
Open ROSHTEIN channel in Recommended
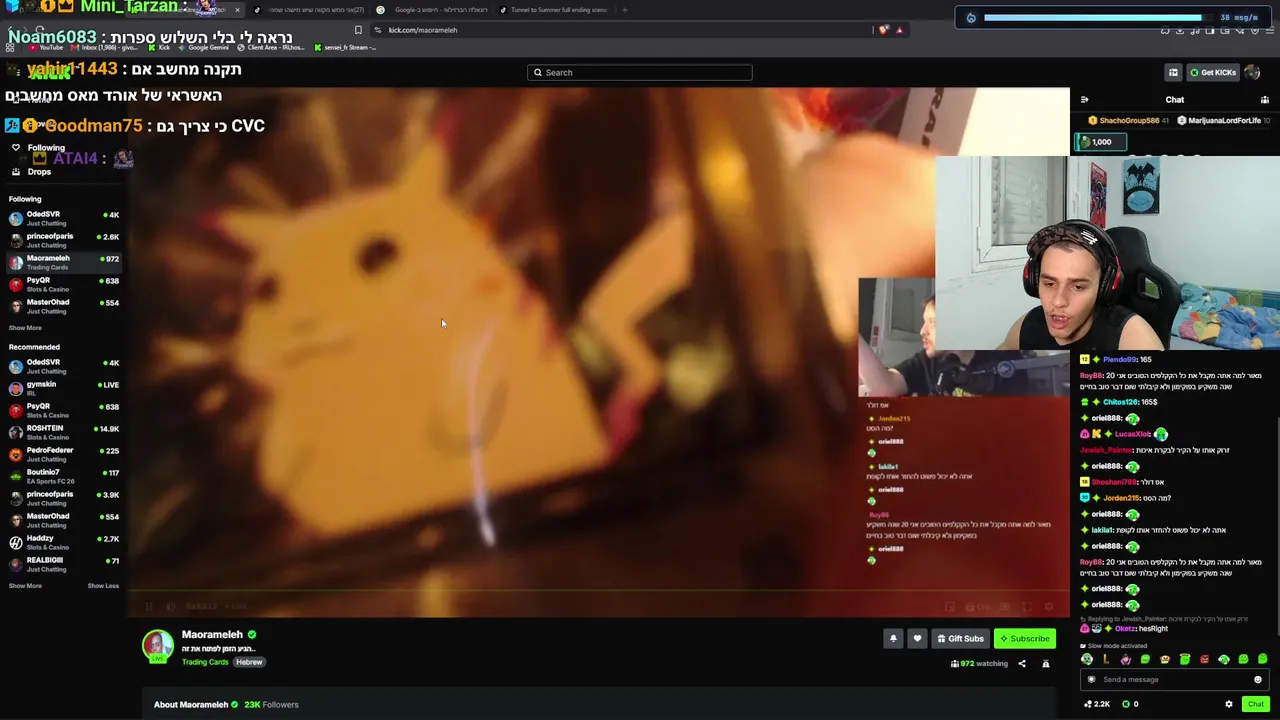pyautogui.click(x=64, y=432)
